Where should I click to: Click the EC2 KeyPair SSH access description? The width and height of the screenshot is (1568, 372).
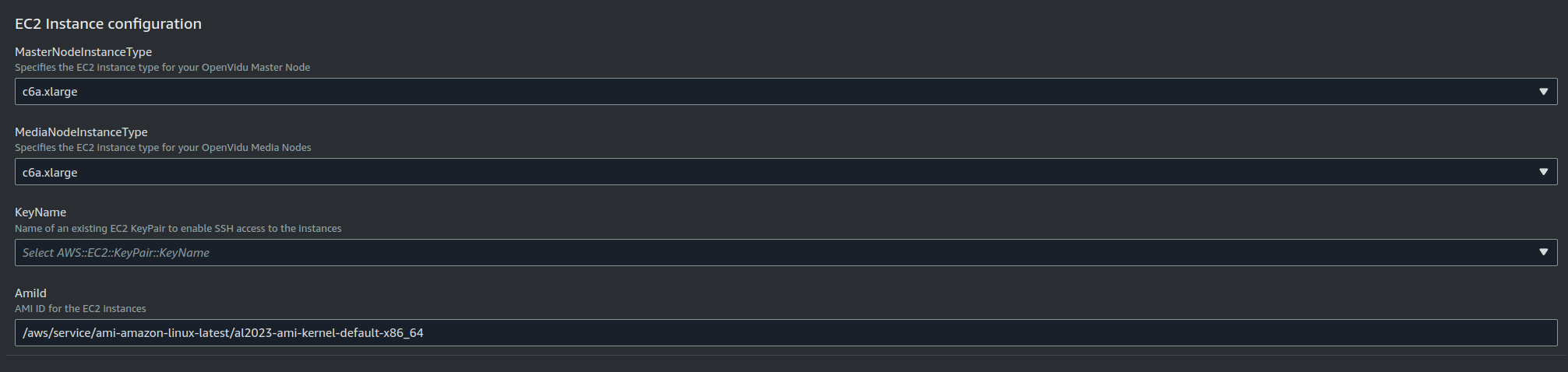[x=178, y=229]
